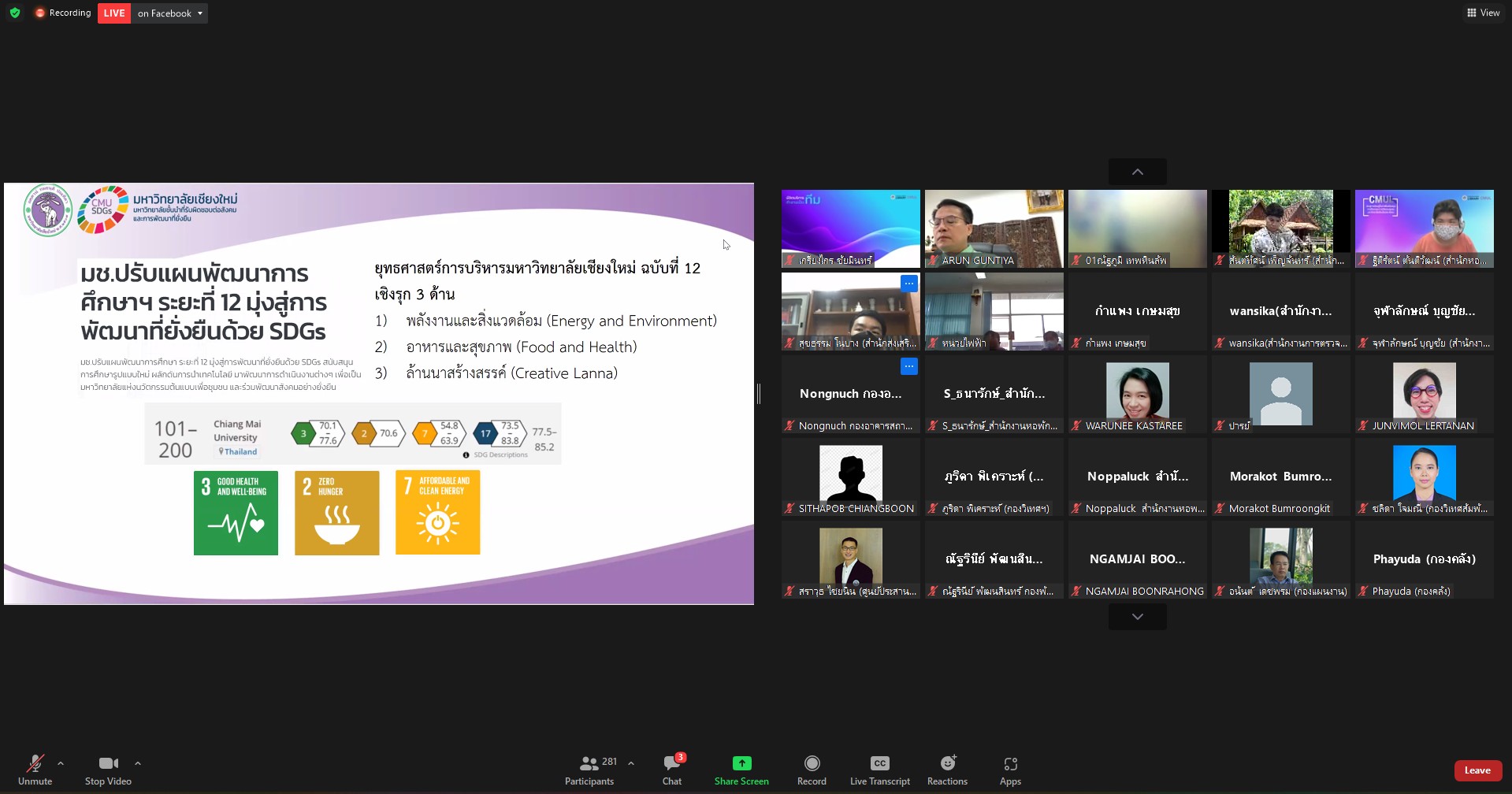Open the Apps panel
The height and width of the screenshot is (794, 1512).
click(x=1010, y=770)
